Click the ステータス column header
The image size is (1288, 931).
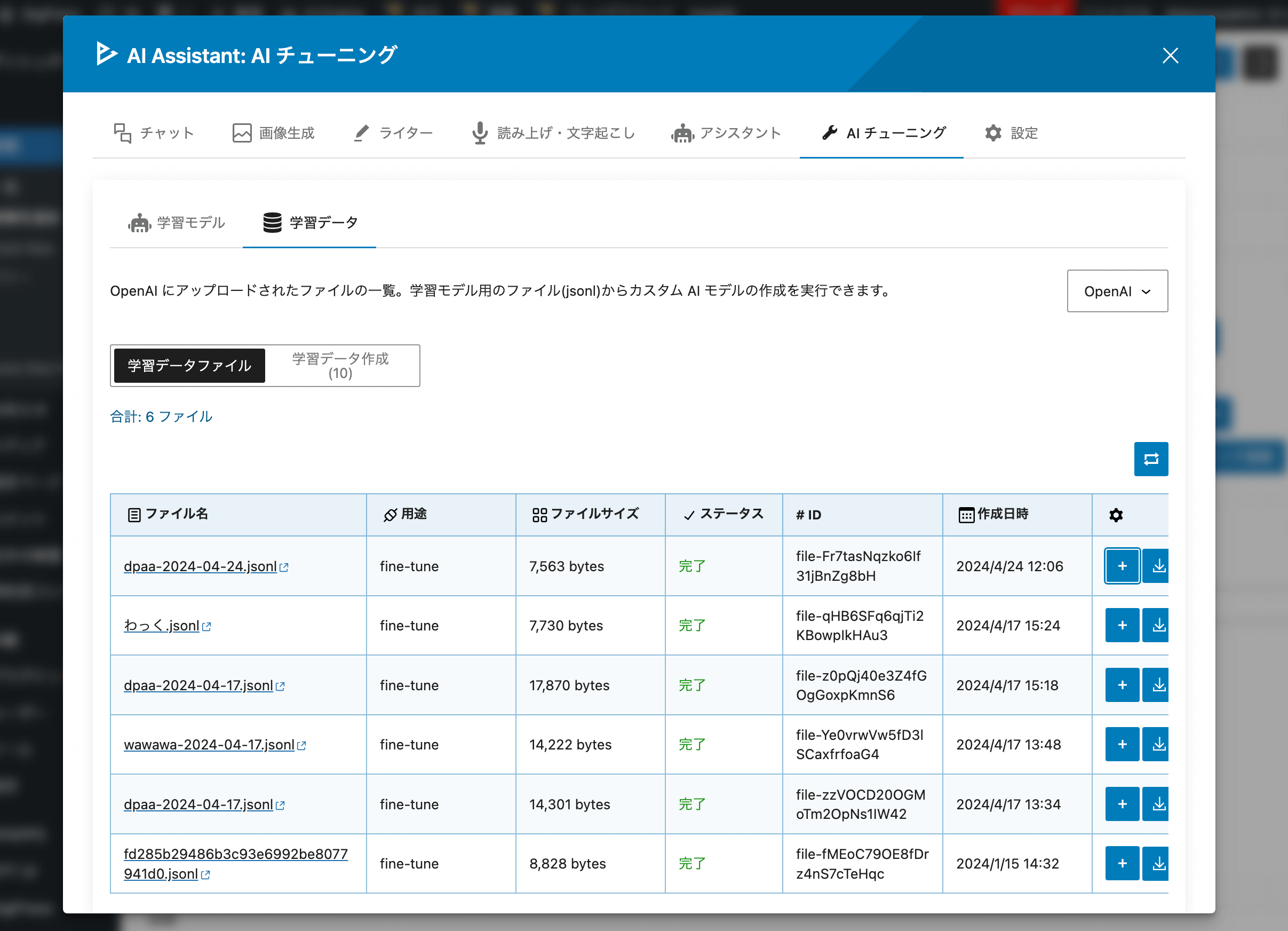pyautogui.click(x=723, y=514)
